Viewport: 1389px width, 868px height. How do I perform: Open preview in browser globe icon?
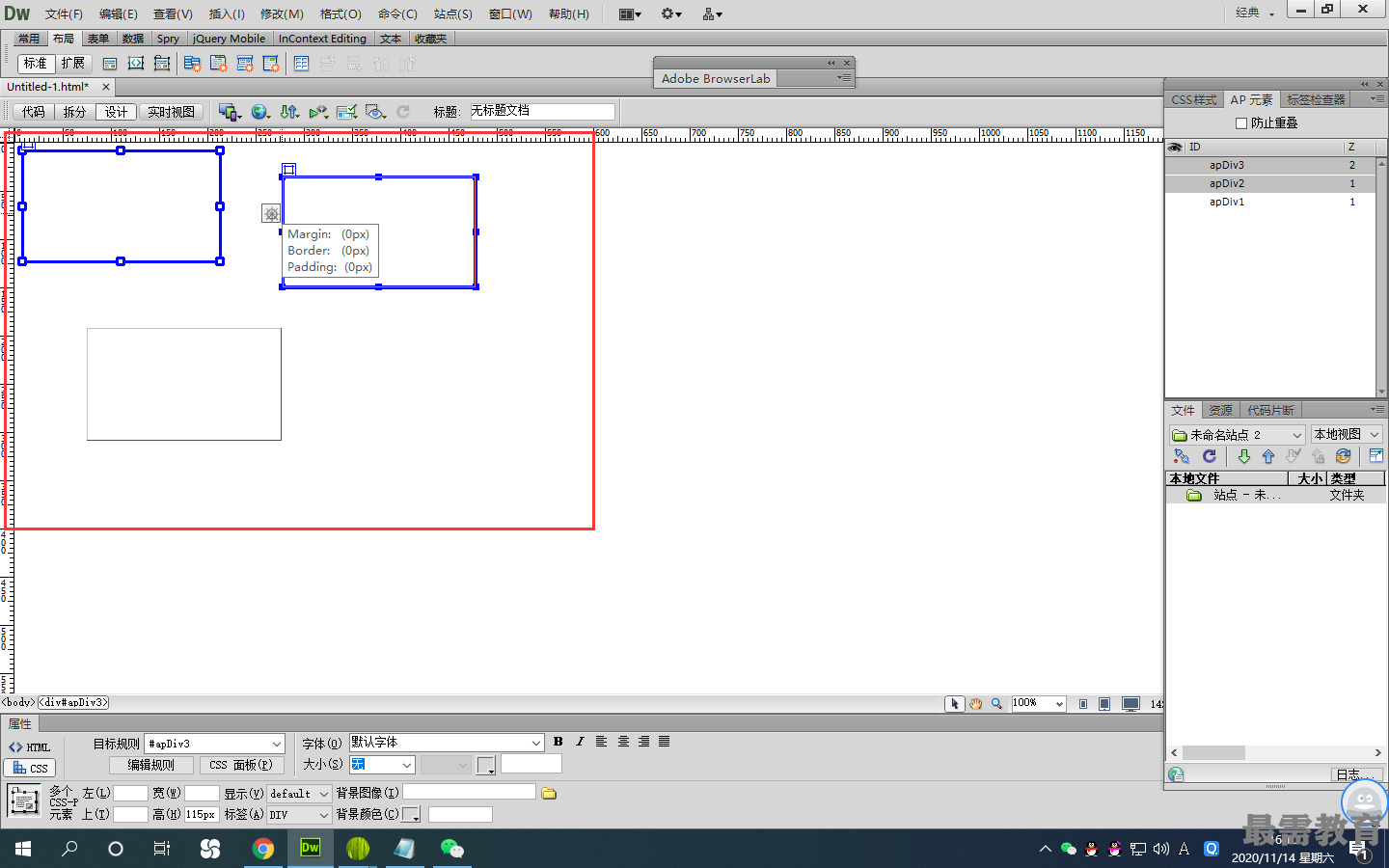click(x=260, y=112)
